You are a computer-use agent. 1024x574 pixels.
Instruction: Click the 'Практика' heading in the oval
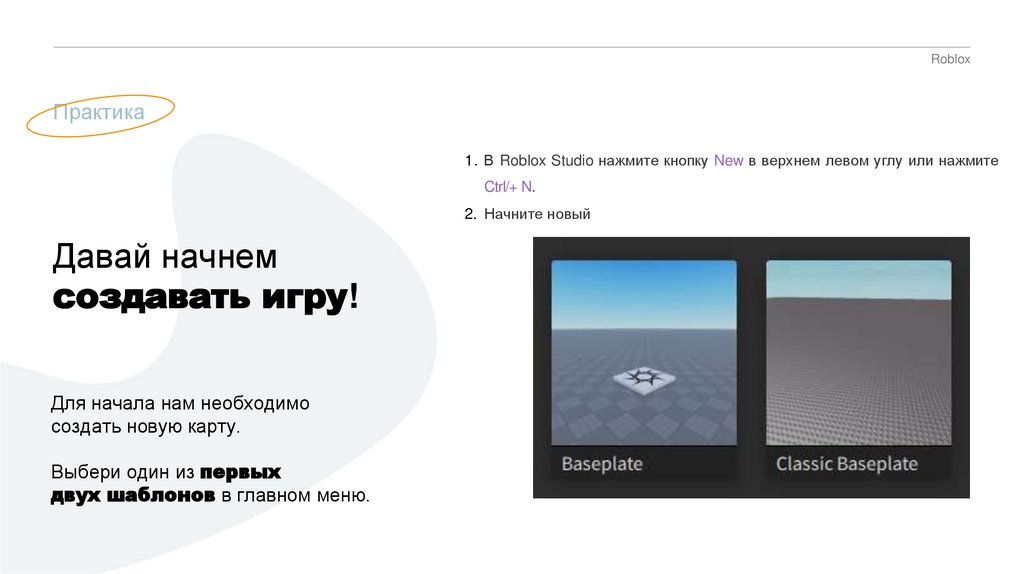pos(99,112)
